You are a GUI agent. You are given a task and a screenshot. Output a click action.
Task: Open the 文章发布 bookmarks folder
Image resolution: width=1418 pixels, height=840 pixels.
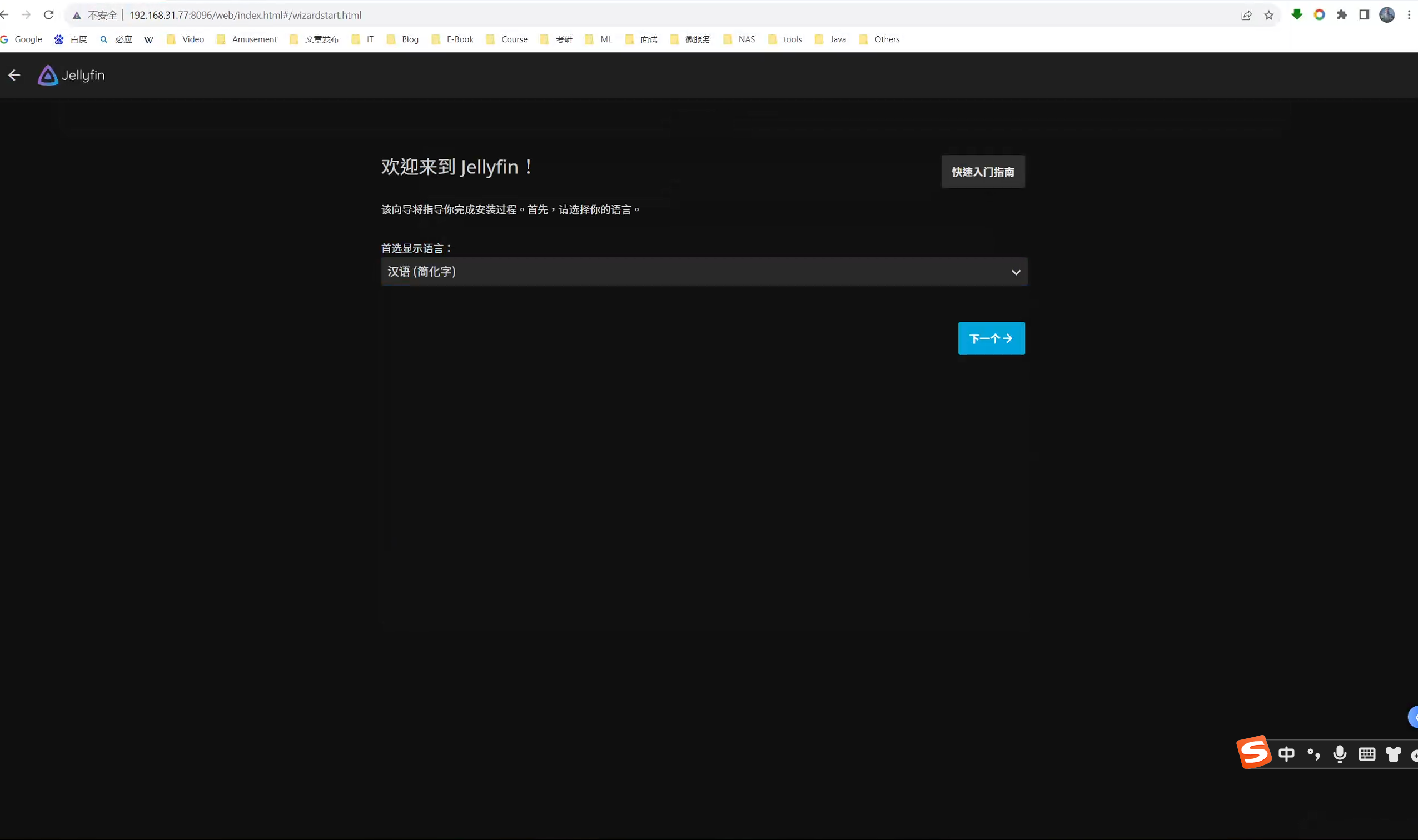point(314,39)
